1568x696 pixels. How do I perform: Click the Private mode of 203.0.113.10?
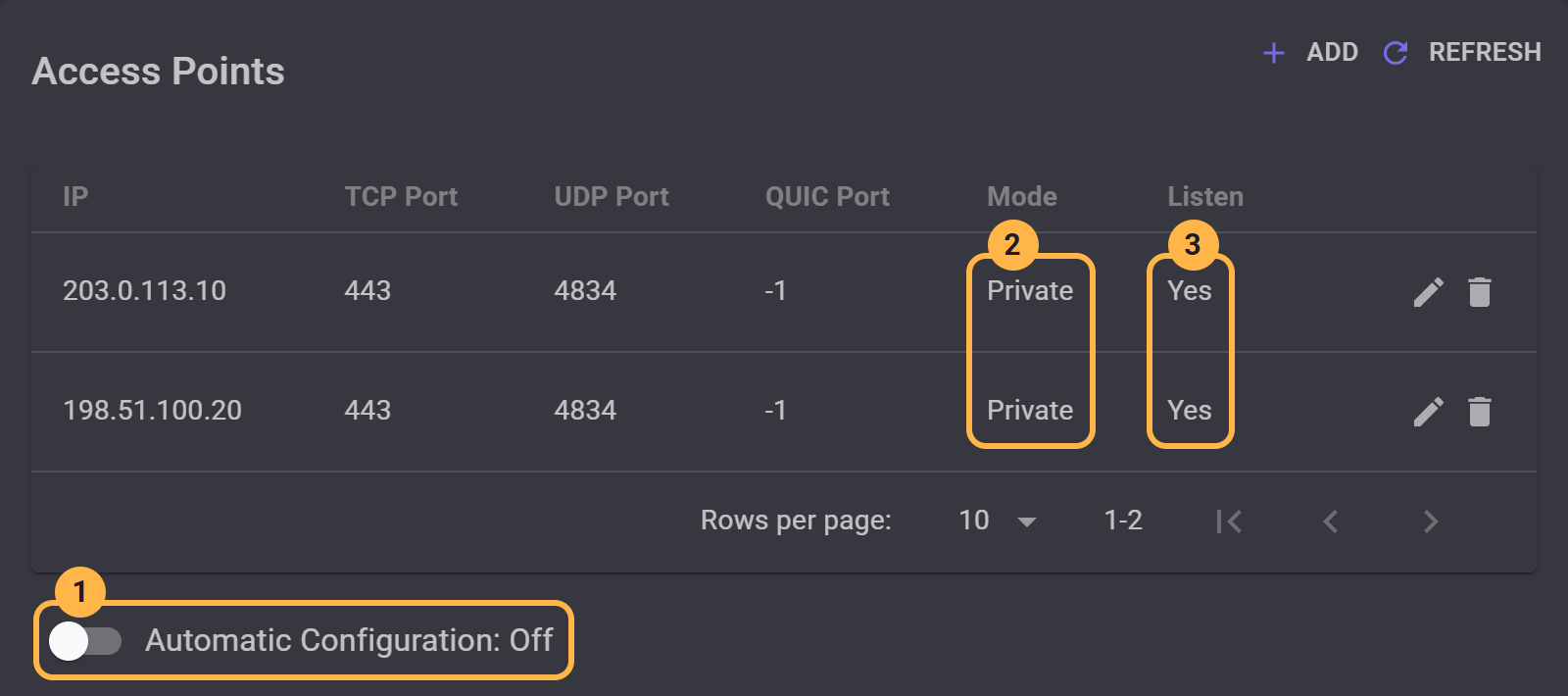[x=1030, y=291]
